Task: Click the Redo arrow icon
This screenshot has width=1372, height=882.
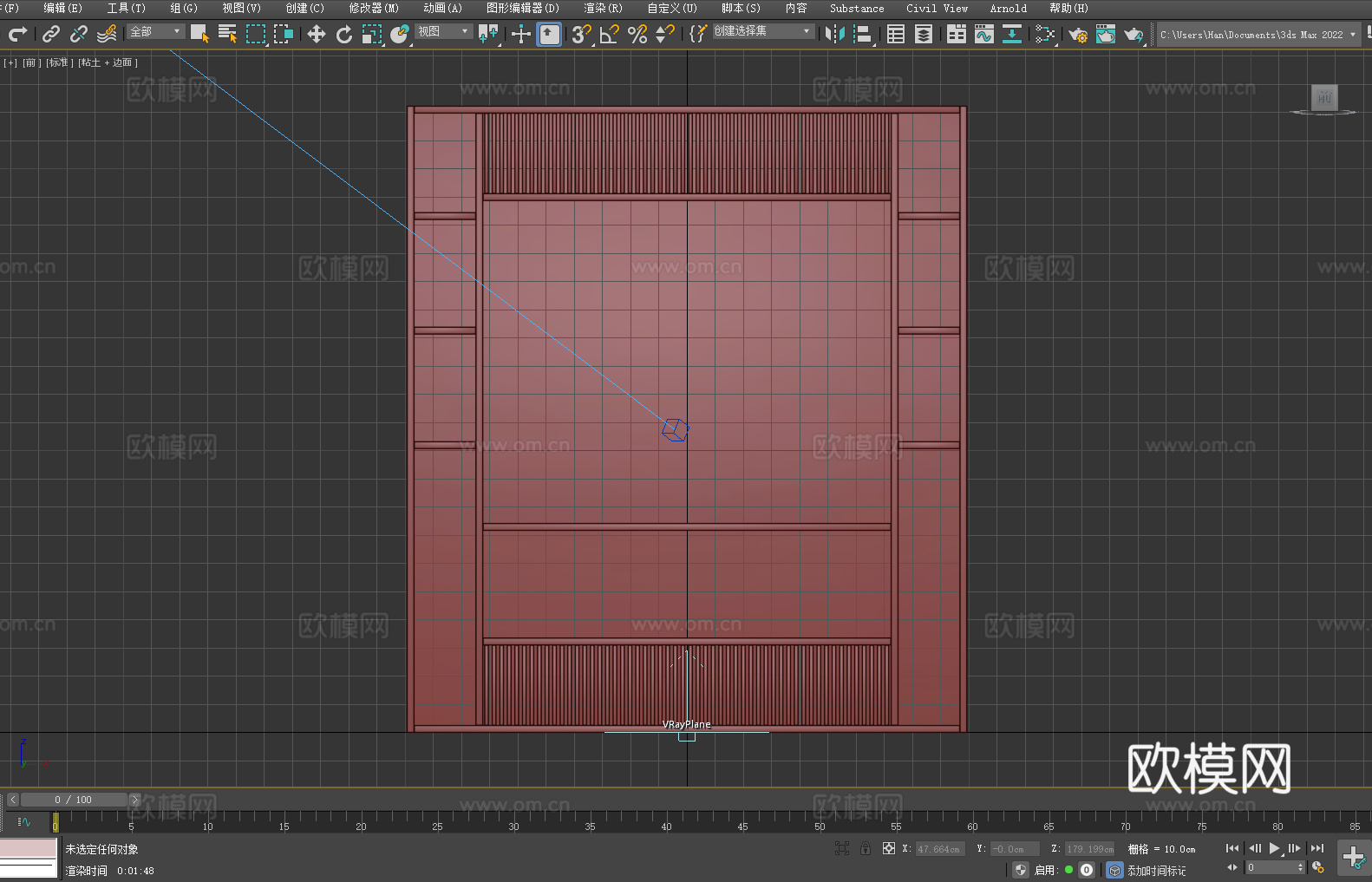Action: (17, 34)
